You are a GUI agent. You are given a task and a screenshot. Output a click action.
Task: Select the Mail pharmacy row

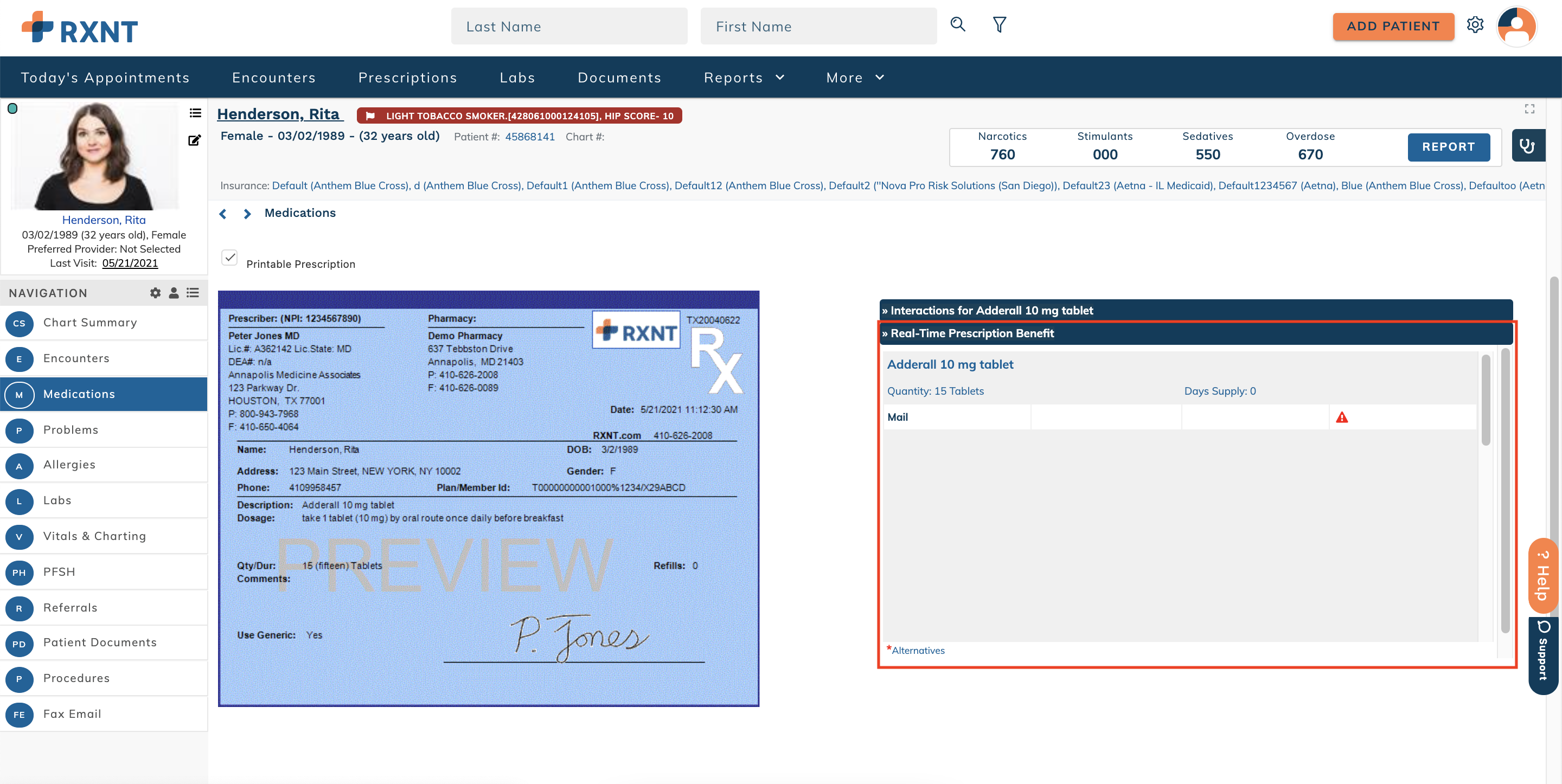click(1180, 417)
